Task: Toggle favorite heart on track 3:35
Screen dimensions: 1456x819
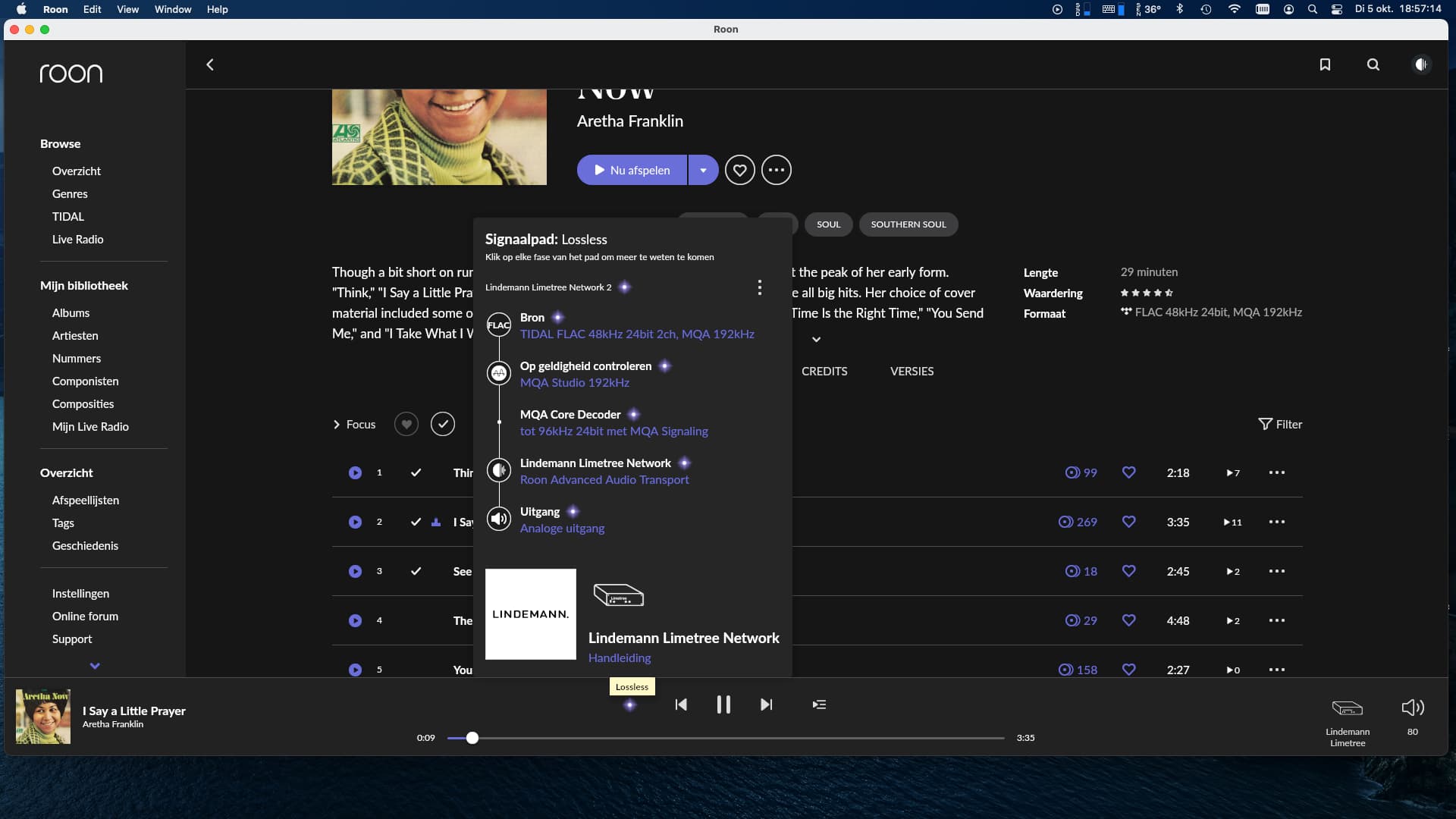Action: point(1129,522)
